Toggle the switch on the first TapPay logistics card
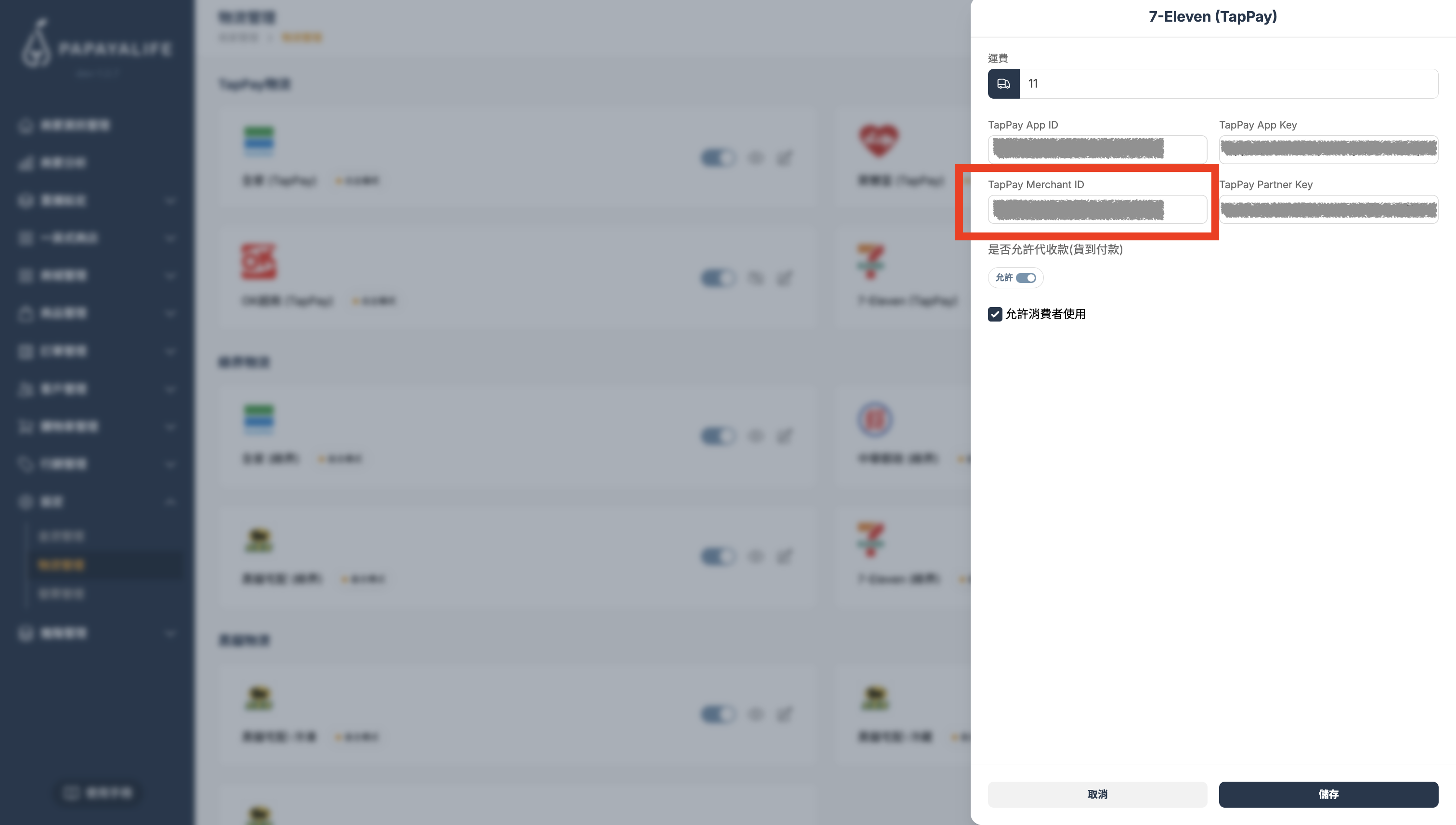 (718, 157)
